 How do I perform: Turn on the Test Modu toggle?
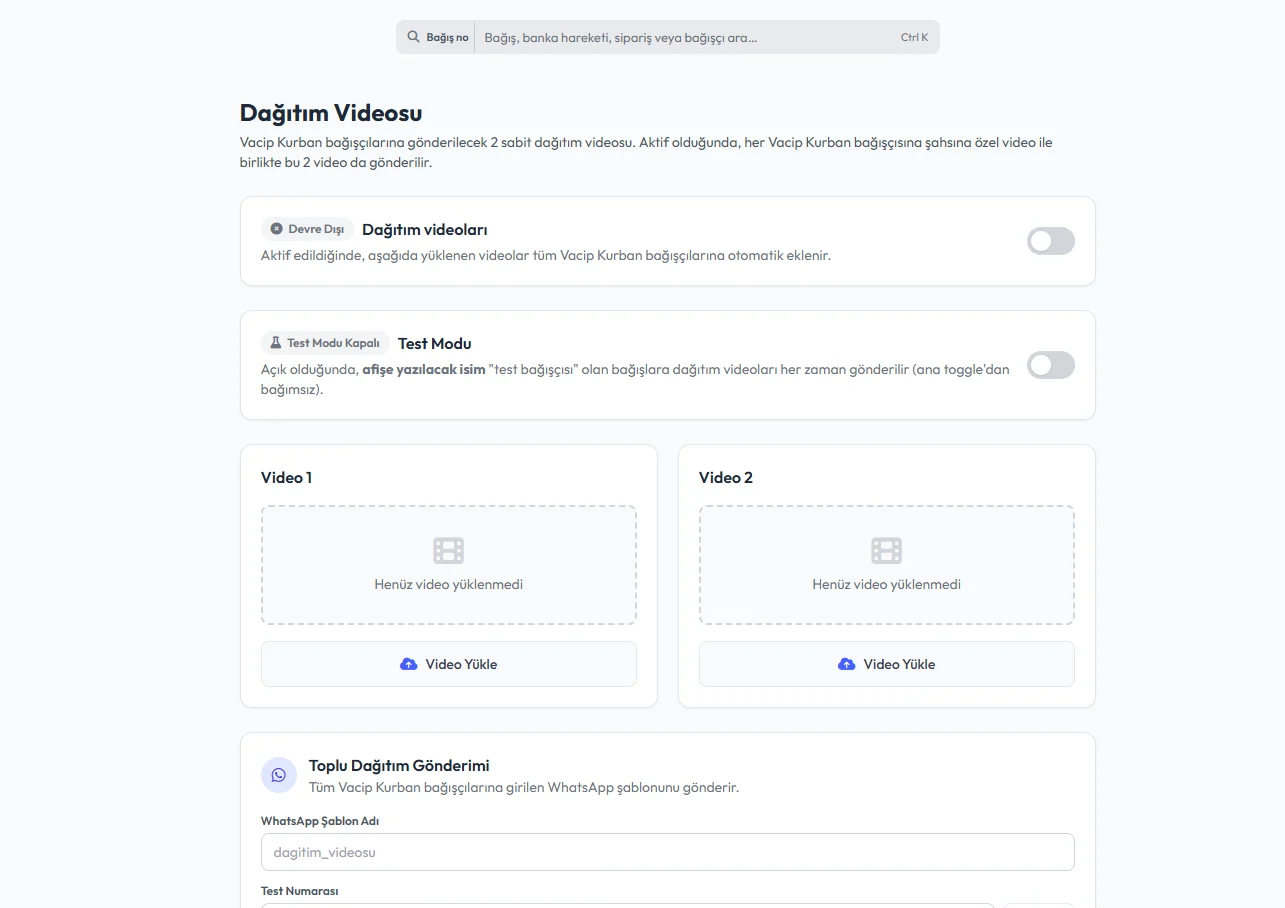[x=1051, y=365]
